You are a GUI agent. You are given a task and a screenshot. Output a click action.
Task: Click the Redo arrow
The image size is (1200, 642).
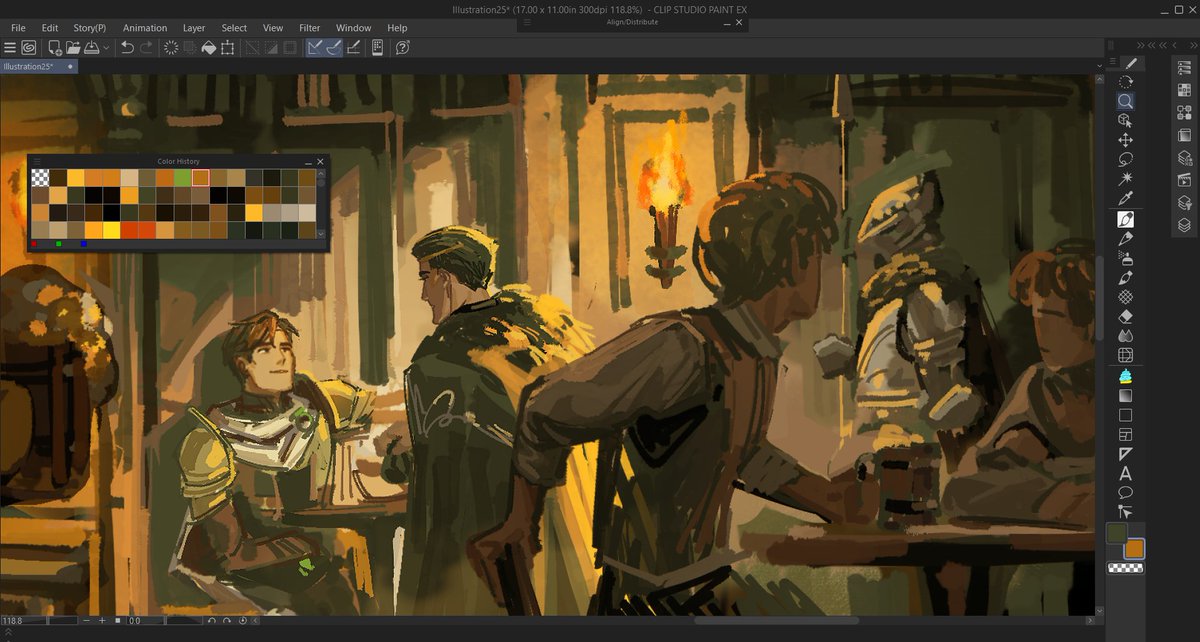(147, 47)
